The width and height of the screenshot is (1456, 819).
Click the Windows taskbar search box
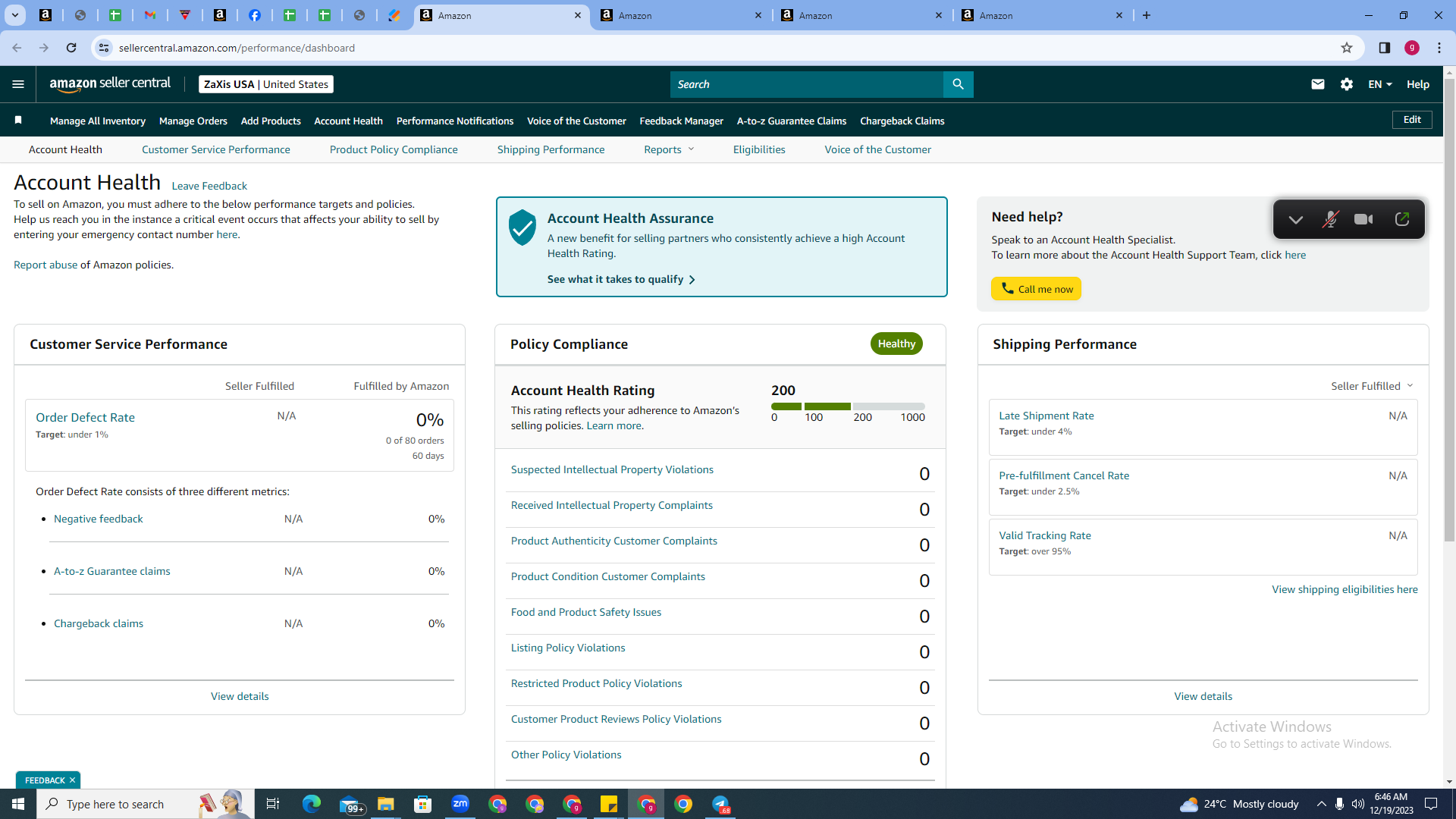pyautogui.click(x=144, y=804)
